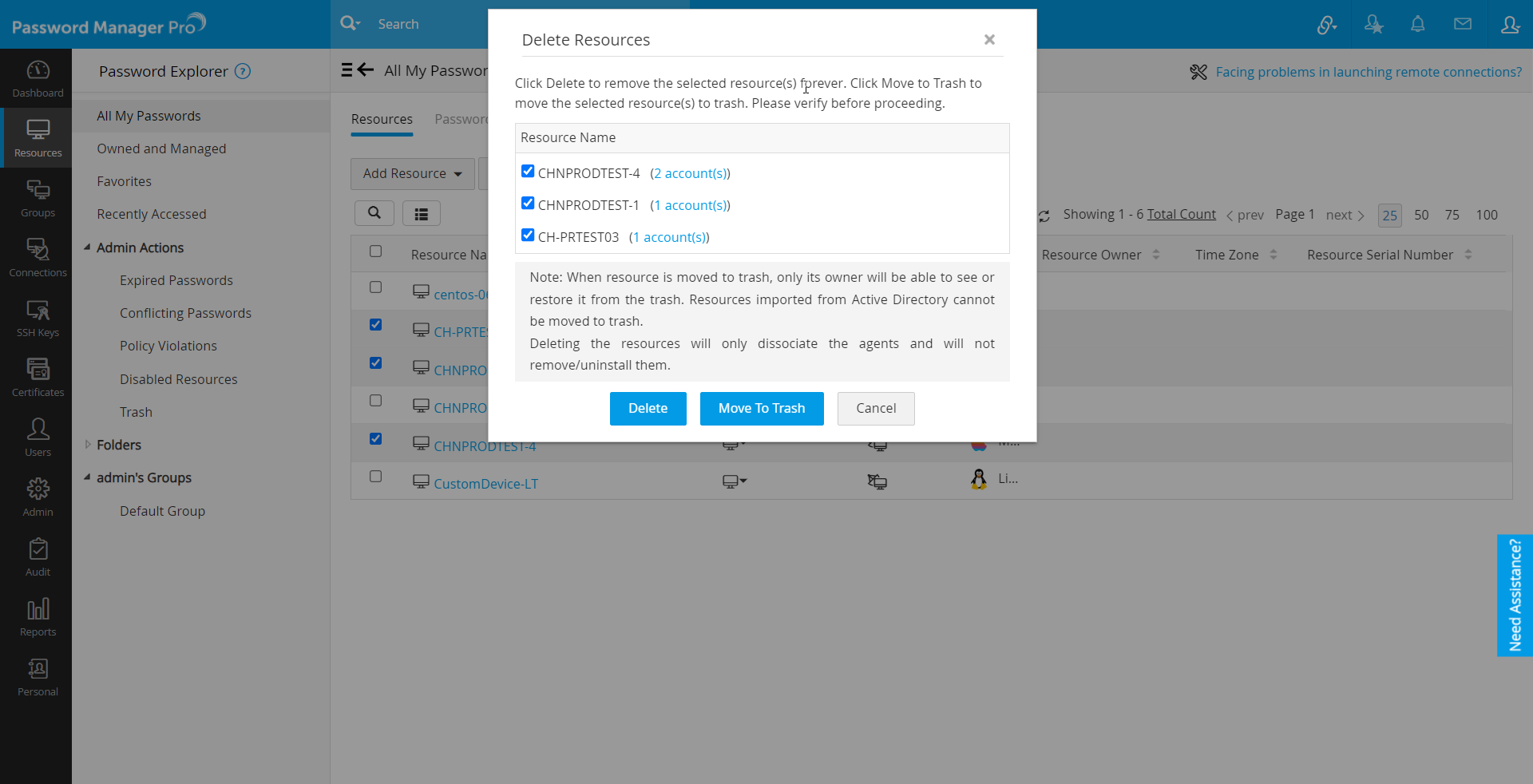Cancel the Delete Resources dialog
This screenshot has width=1533, height=784.
tap(876, 408)
